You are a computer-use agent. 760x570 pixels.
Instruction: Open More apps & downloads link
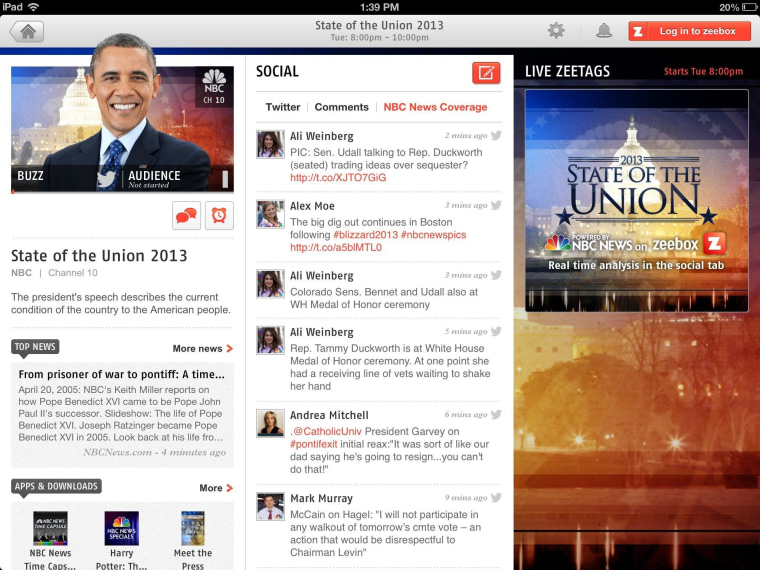216,488
